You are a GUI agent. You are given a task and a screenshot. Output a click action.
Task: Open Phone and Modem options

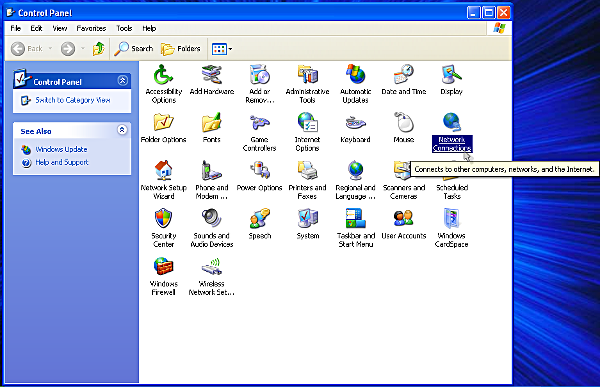click(212, 180)
